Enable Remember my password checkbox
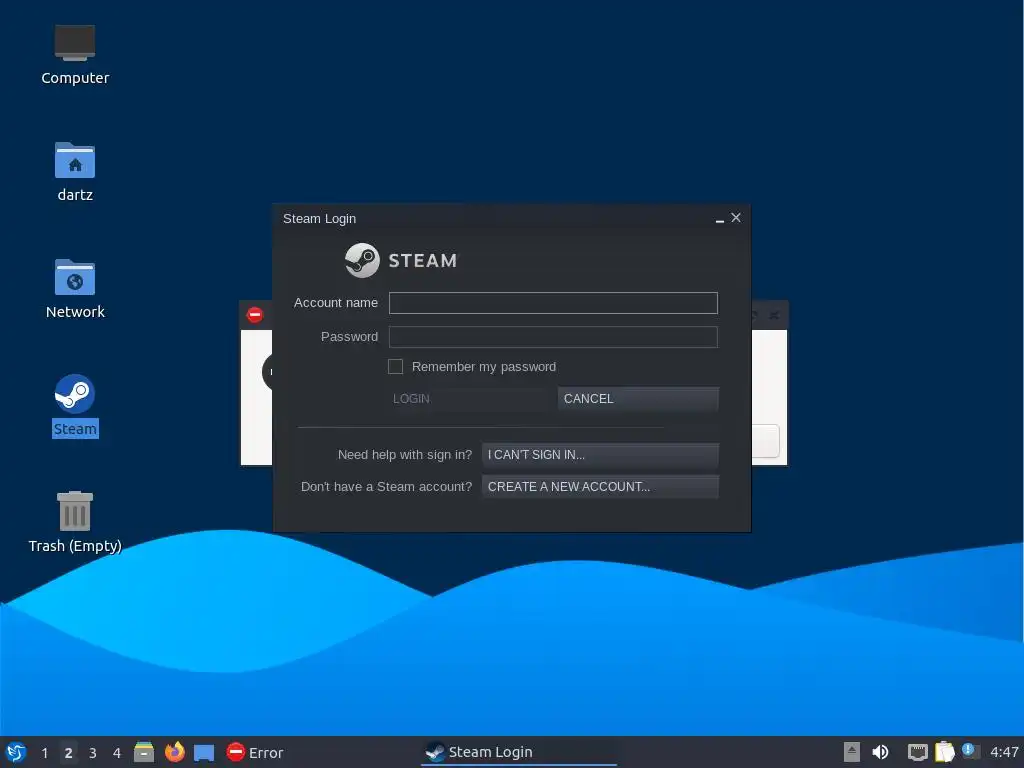This screenshot has width=1024, height=768. pos(395,366)
